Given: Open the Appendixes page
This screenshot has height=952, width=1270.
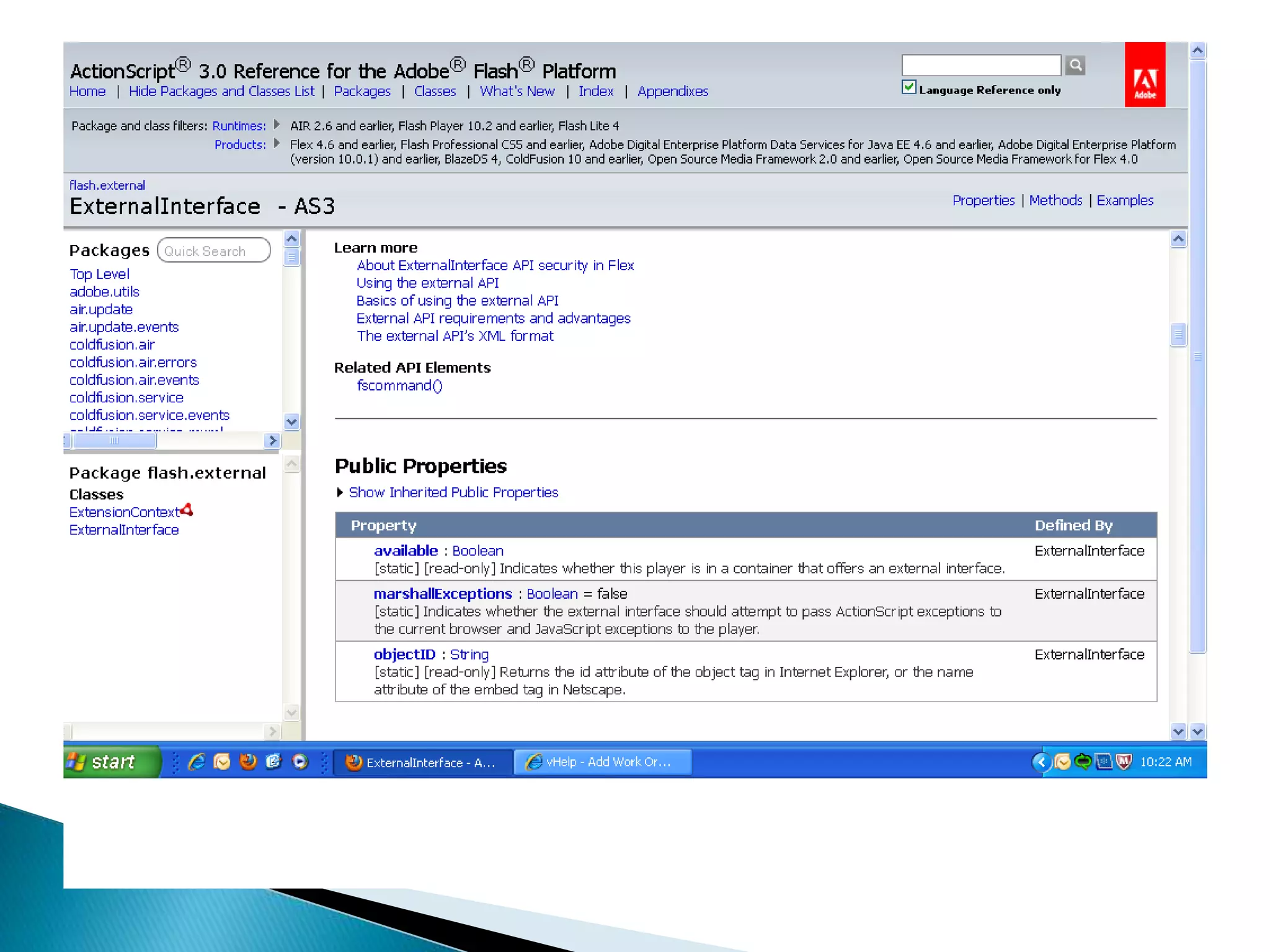Looking at the screenshot, I should pyautogui.click(x=673, y=91).
